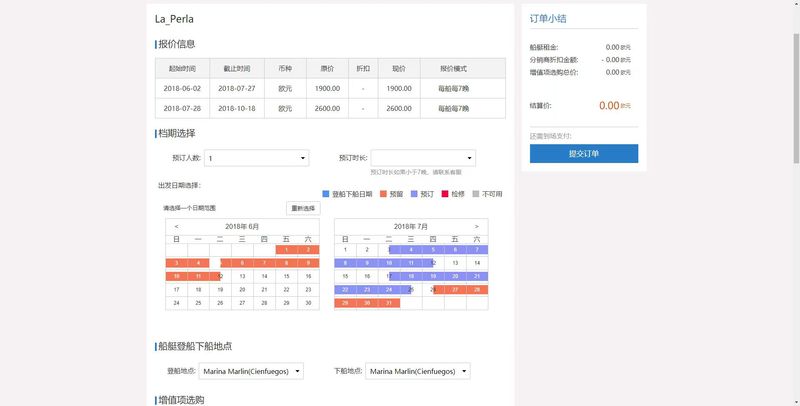Go to next month in July calendar
800x406 pixels.
[x=477, y=226]
